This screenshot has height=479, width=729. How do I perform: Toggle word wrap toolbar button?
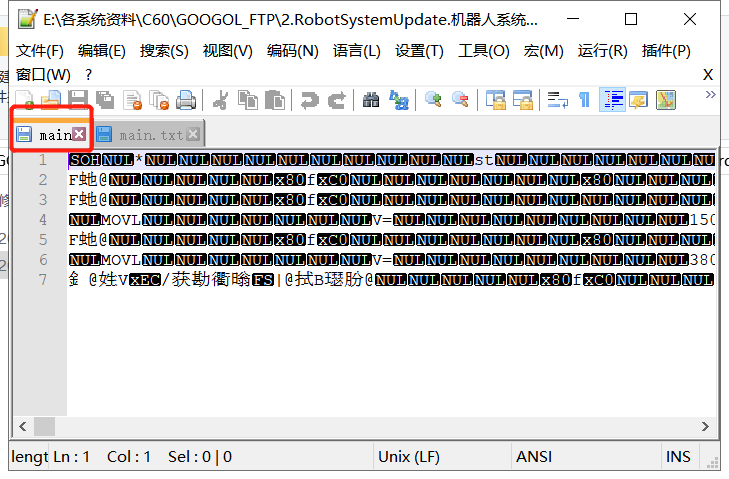pyautogui.click(x=557, y=100)
